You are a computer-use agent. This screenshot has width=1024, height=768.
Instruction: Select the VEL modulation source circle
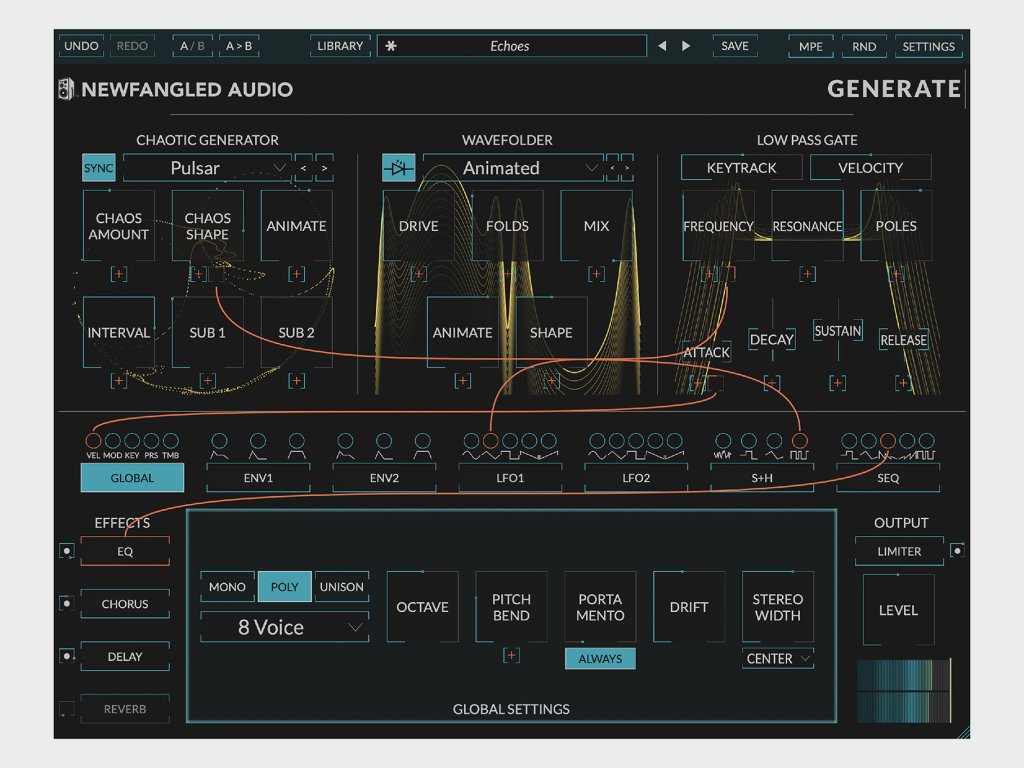point(93,440)
